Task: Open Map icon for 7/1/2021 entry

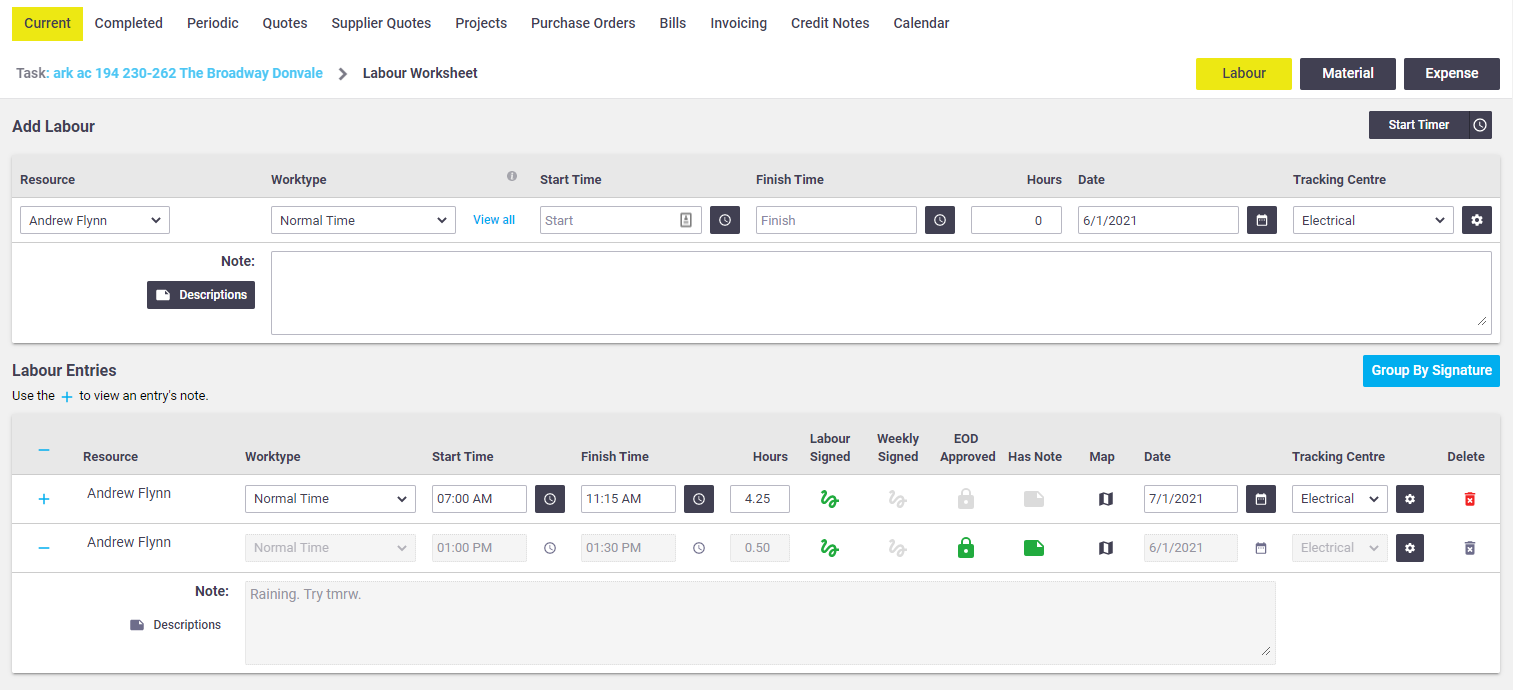Action: [x=1105, y=499]
